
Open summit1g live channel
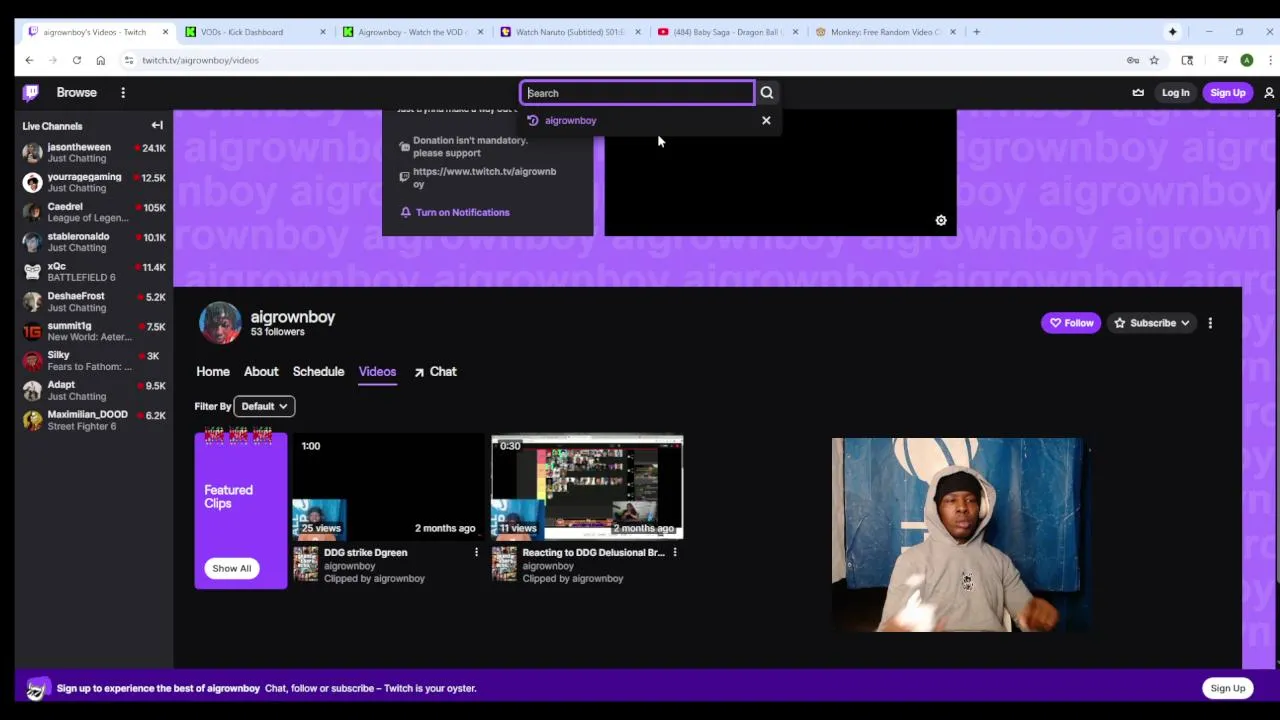click(94, 331)
